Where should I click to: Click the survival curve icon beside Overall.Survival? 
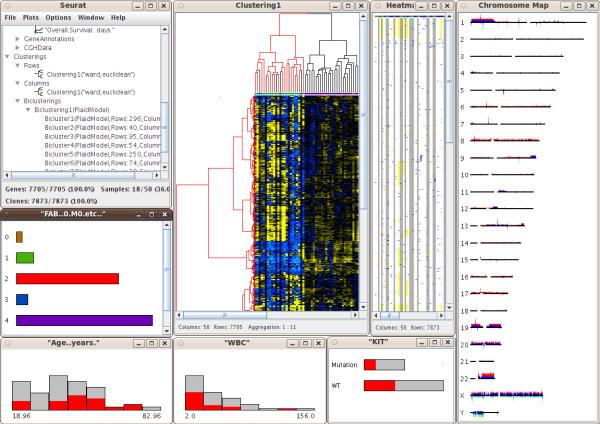(x=39, y=29)
